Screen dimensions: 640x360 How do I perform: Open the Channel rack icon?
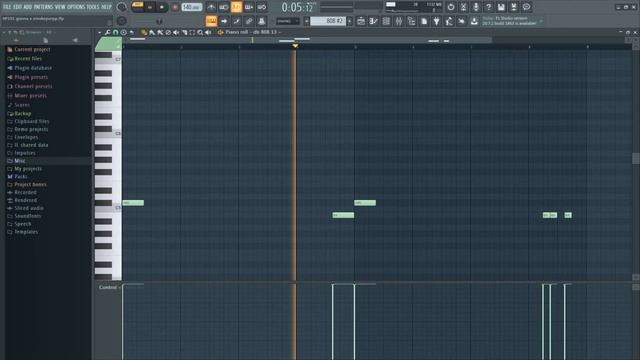pyautogui.click(x=386, y=21)
